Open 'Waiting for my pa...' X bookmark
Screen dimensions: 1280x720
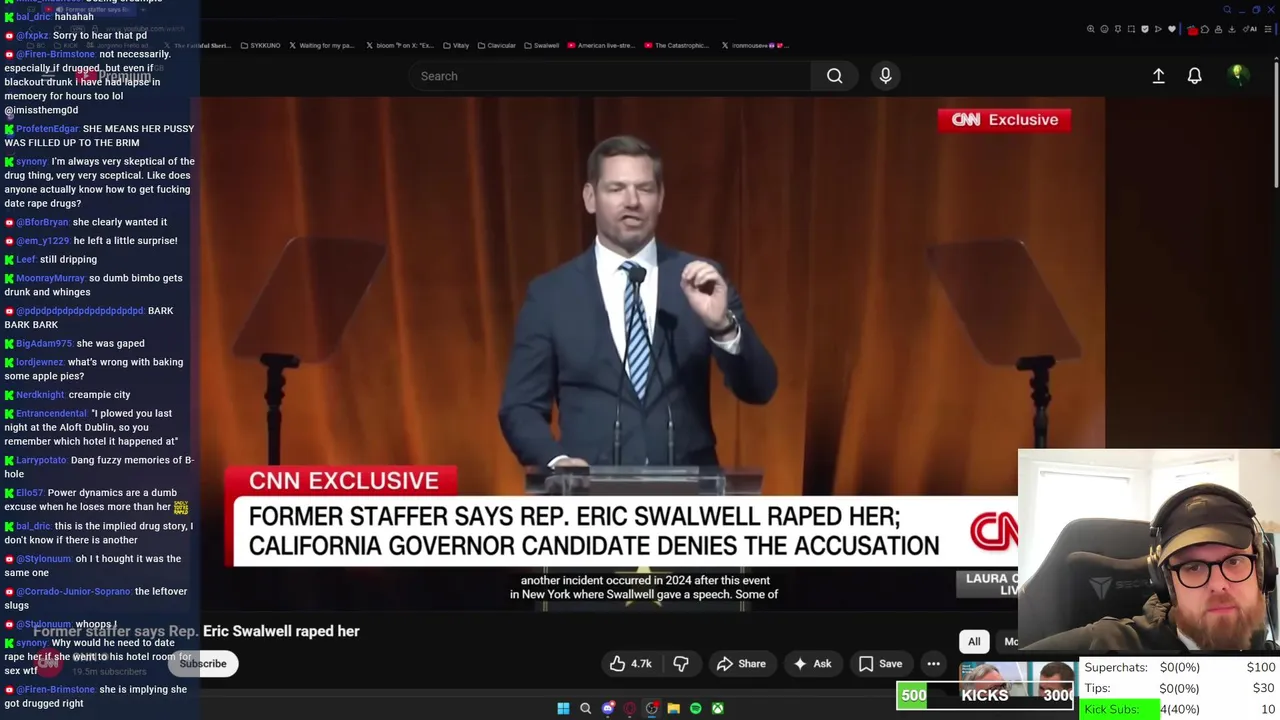tap(321, 45)
